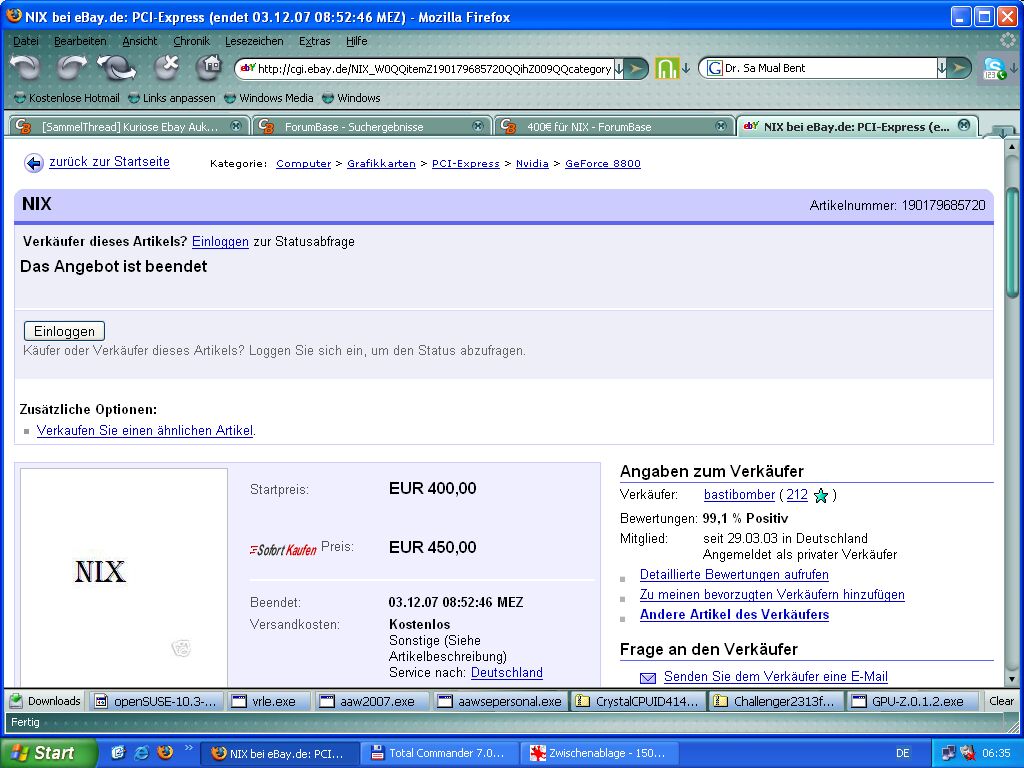Open the Bearbeiten menu
The width and height of the screenshot is (1024, 768).
(x=80, y=41)
